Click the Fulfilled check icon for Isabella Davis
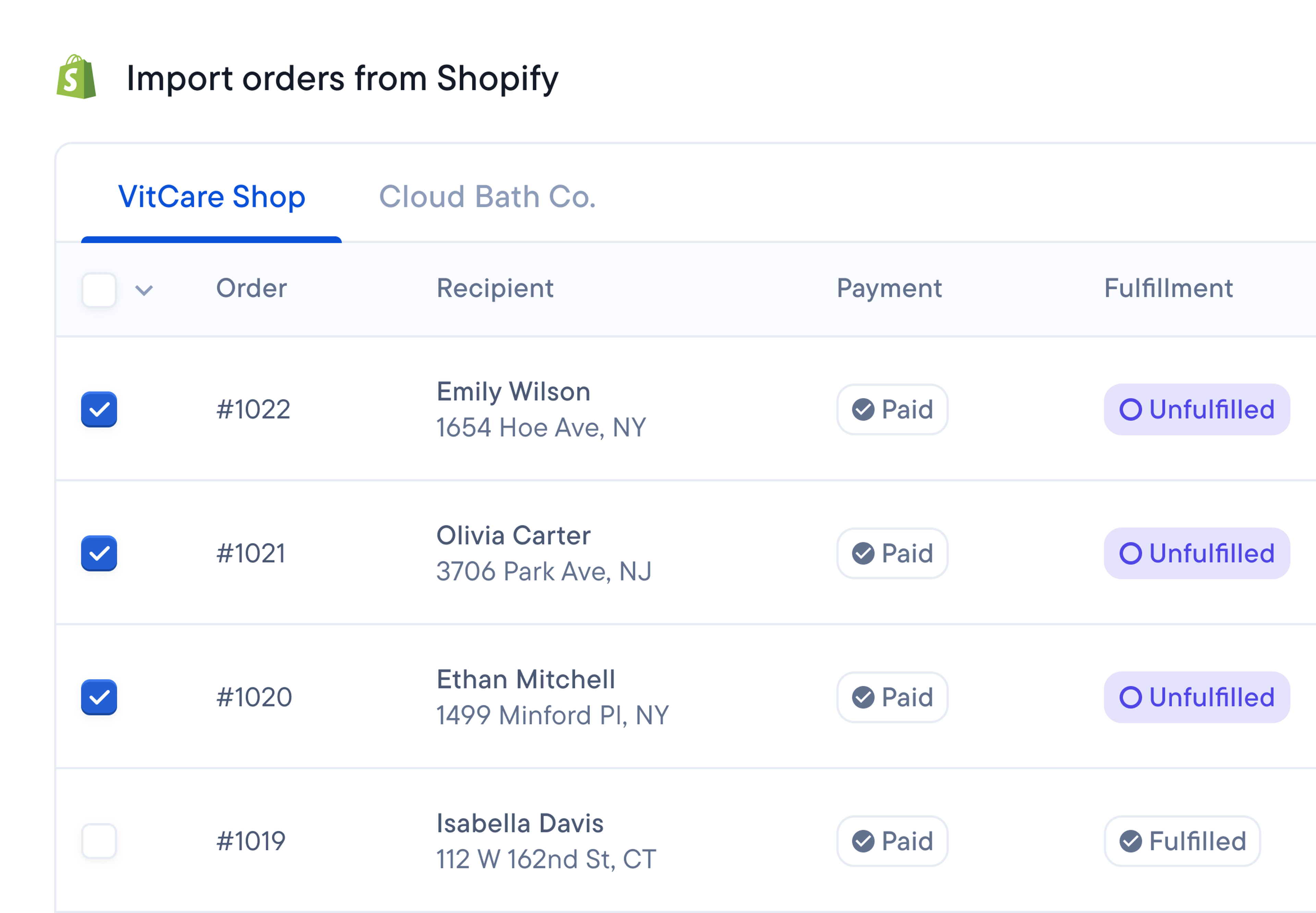This screenshot has height=913, width=1316. coord(1130,841)
